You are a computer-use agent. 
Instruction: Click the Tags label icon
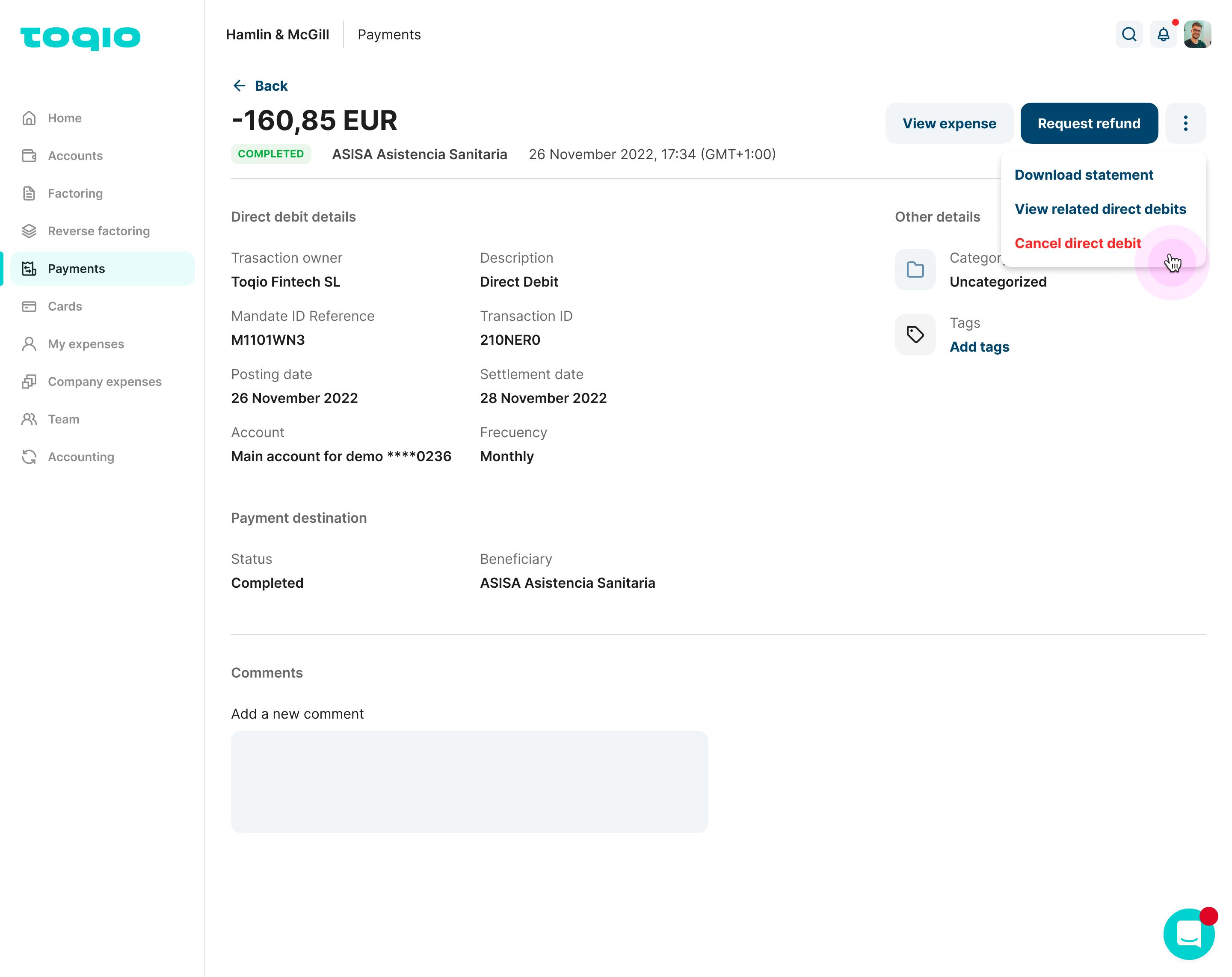coord(915,335)
